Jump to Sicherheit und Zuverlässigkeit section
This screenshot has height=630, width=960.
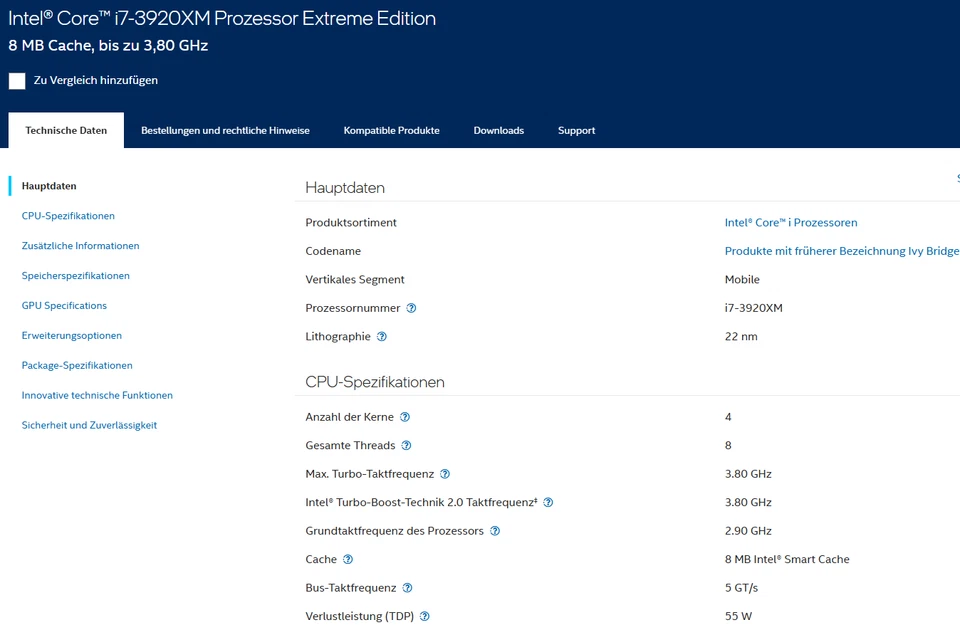(89, 426)
